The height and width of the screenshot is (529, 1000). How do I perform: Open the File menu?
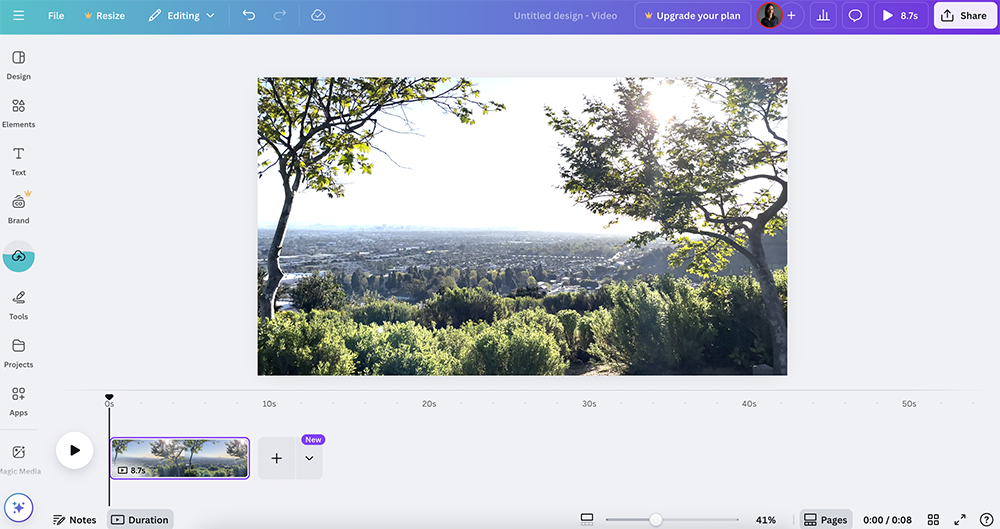pos(56,15)
